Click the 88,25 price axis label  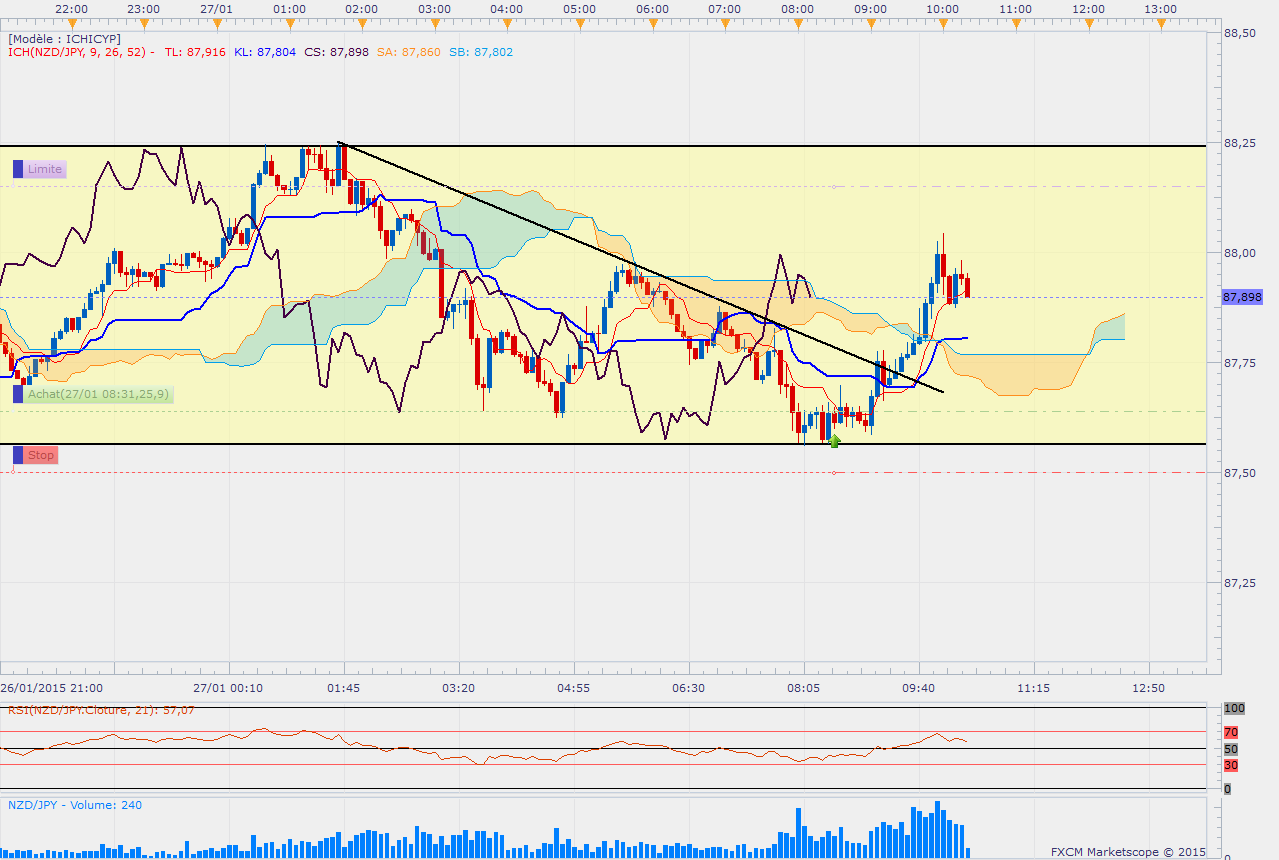[1240, 143]
